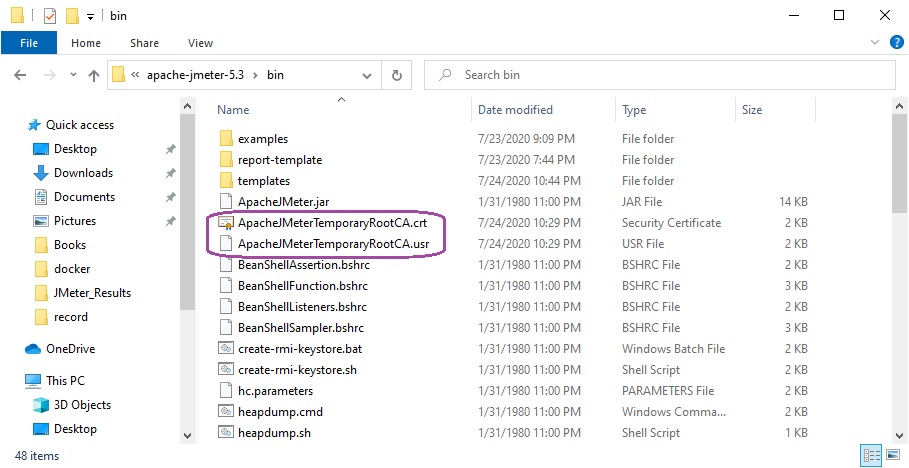Open Documents in navigation pane

84,197
